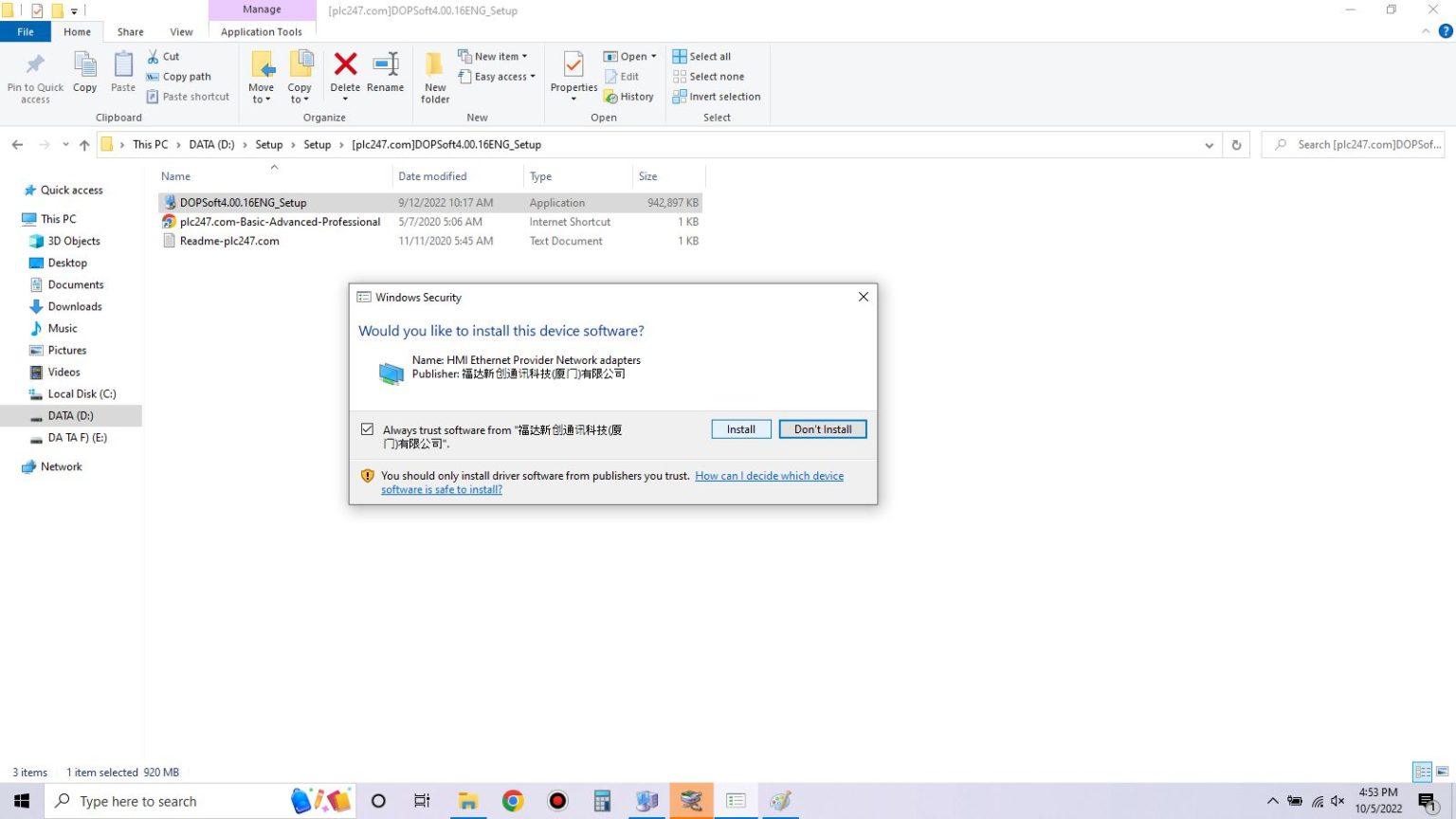Collapse the ribbon with the chevron
The image size is (1456, 819).
(x=1426, y=31)
